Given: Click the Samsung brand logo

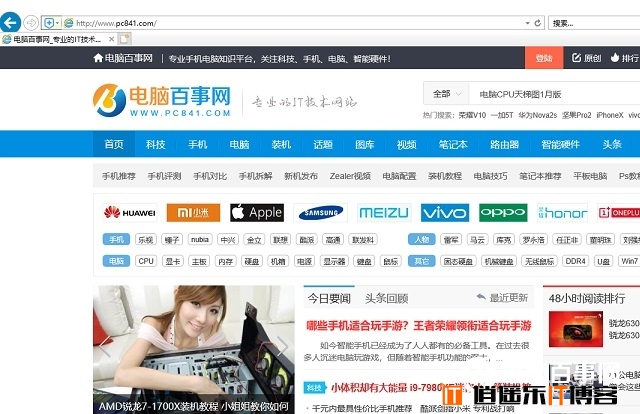Looking at the screenshot, I should coord(320,213).
